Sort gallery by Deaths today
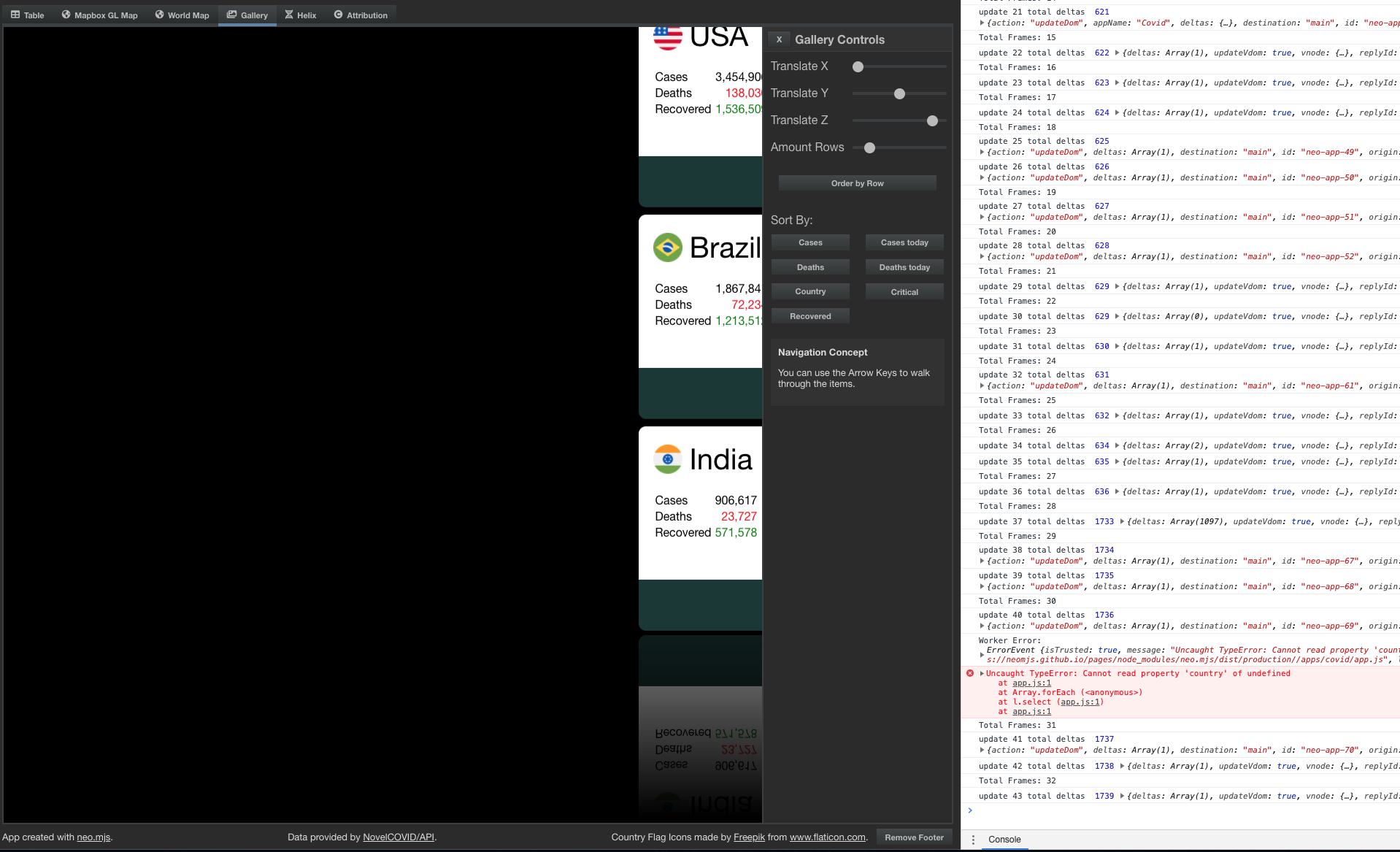1400x852 pixels. [x=904, y=267]
